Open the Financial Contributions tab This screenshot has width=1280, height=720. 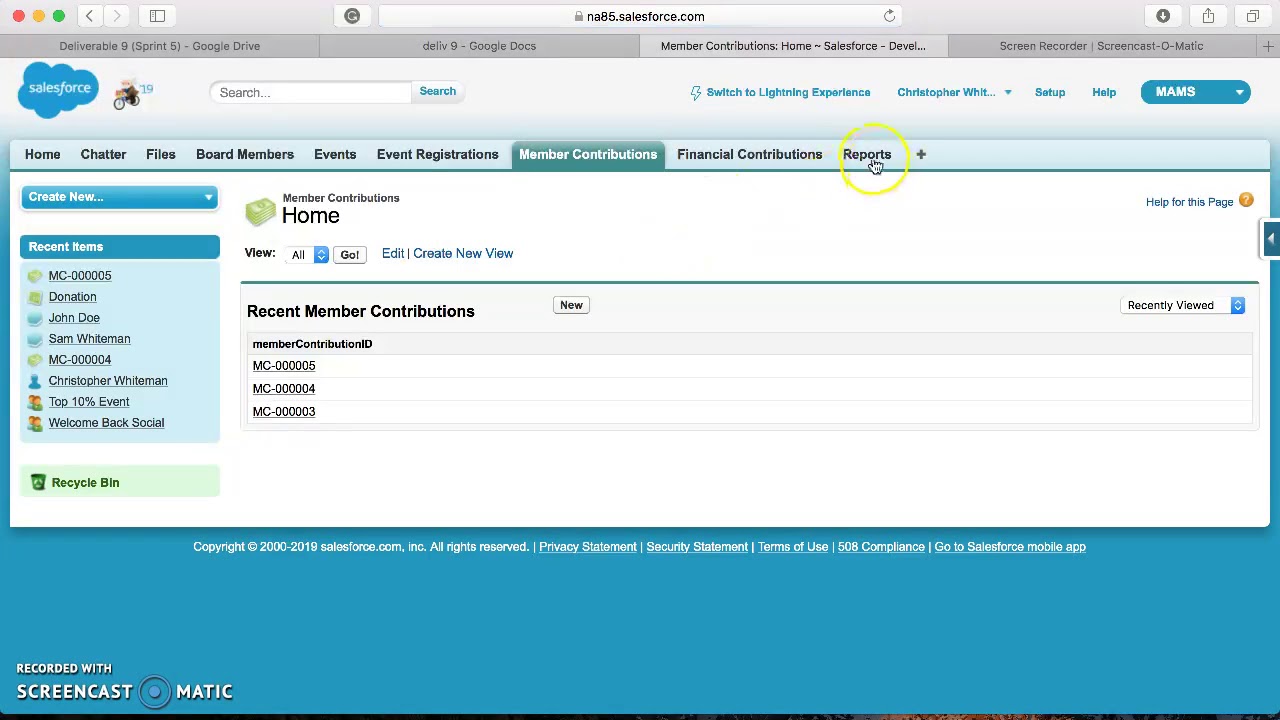[x=749, y=155]
